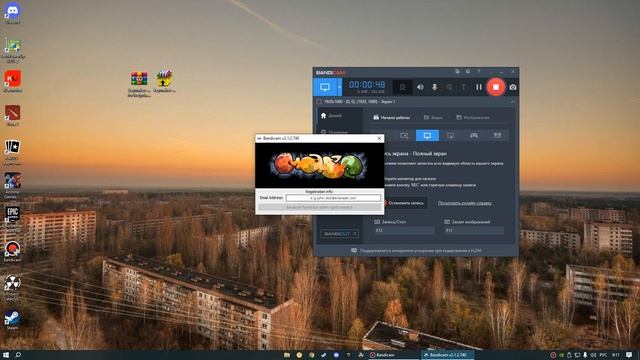
Task: Click the text overlay T icon in Bandicam
Action: coord(464,87)
